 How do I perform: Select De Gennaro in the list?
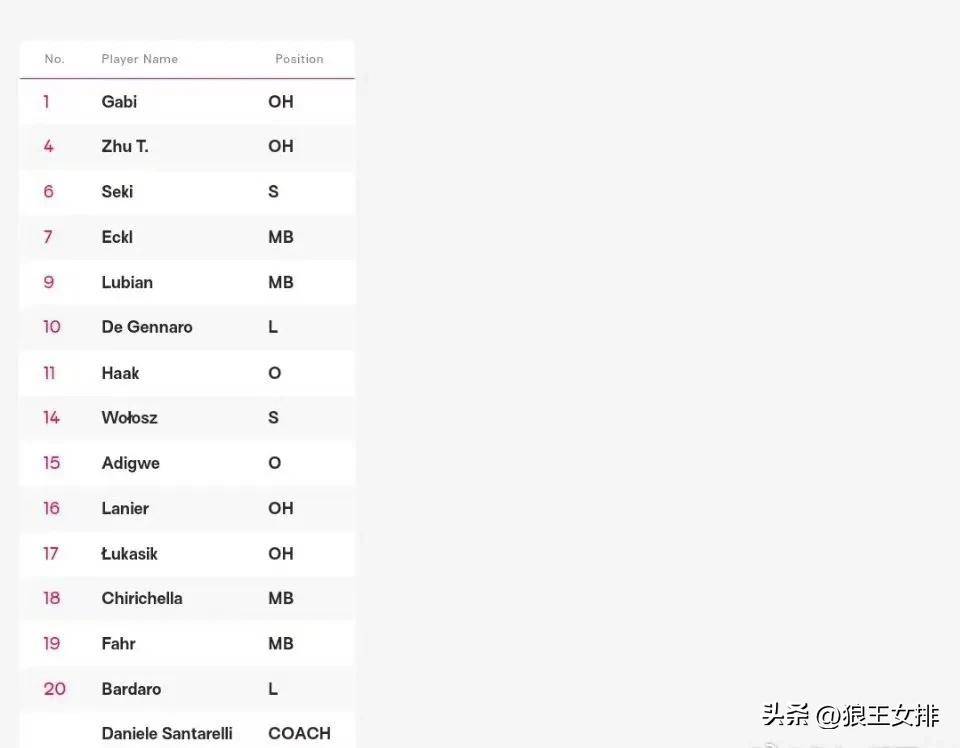147,327
